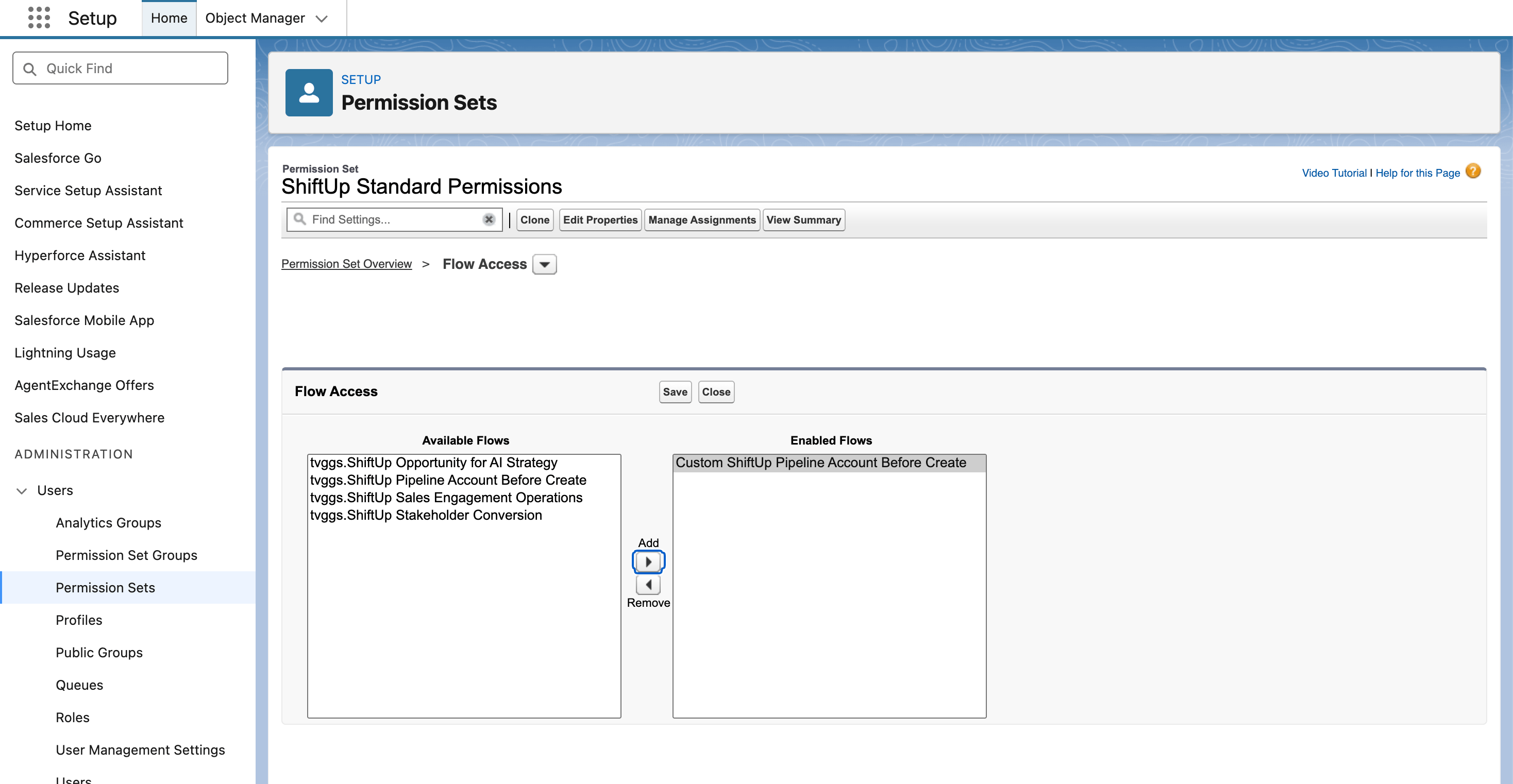Viewport: 1513px width, 784px height.
Task: Click into the Quick Find field
Action: (x=121, y=68)
